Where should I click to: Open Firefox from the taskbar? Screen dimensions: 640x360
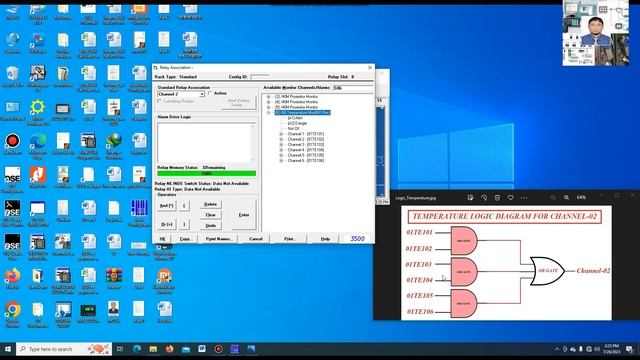(169, 349)
